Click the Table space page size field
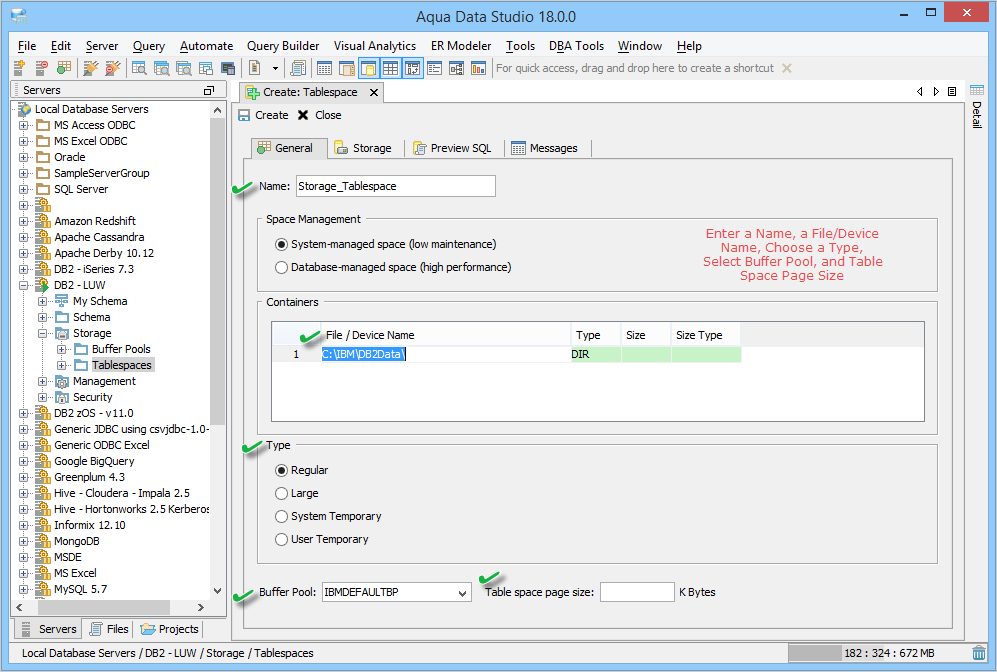 [637, 593]
